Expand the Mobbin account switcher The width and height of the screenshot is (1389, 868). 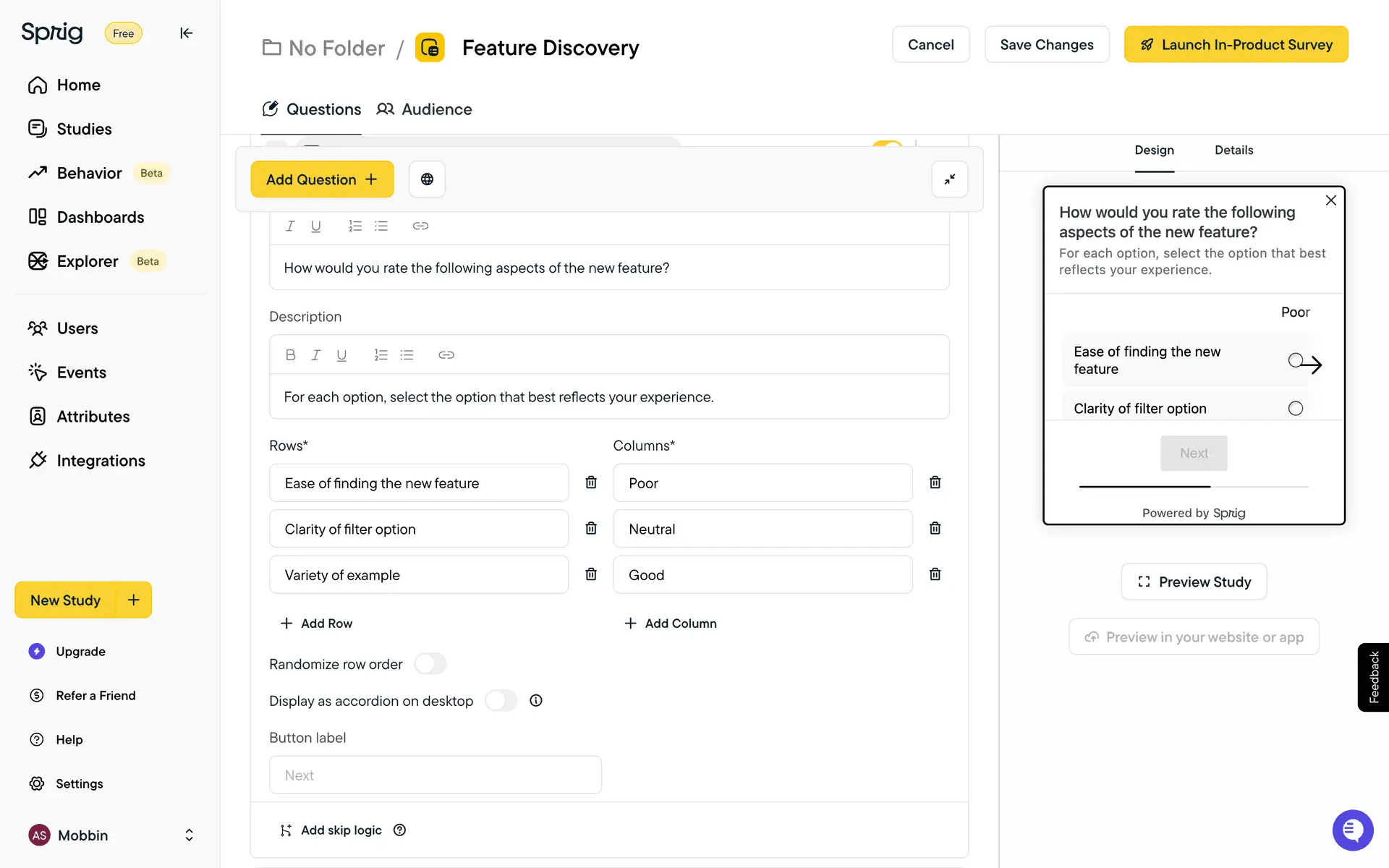(189, 835)
